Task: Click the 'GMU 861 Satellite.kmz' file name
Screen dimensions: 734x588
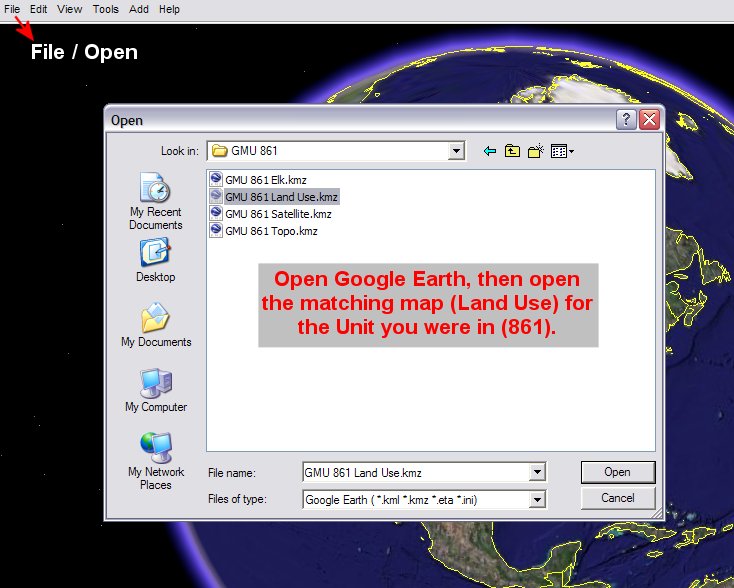Action: [278, 214]
